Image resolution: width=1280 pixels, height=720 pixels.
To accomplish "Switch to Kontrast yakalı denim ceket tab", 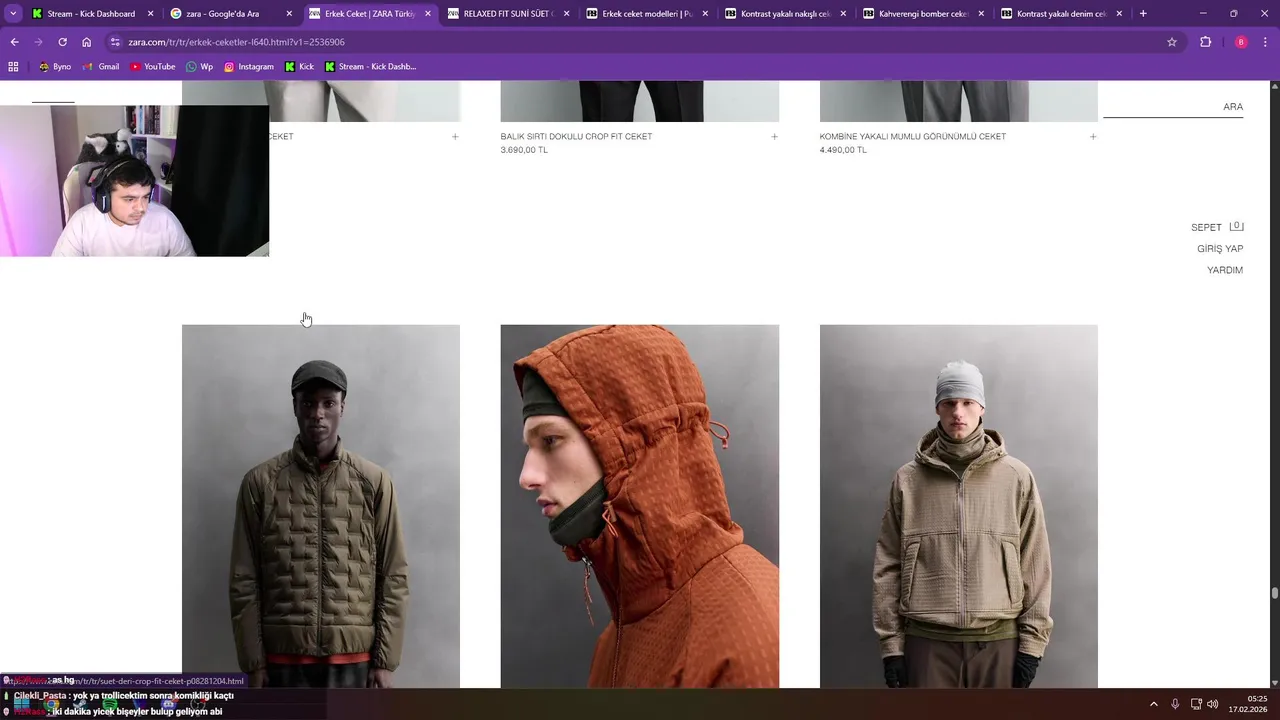I will (1061, 14).
